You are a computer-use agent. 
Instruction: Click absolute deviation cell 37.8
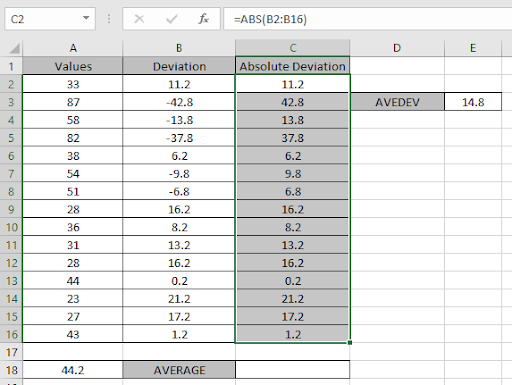tap(293, 138)
